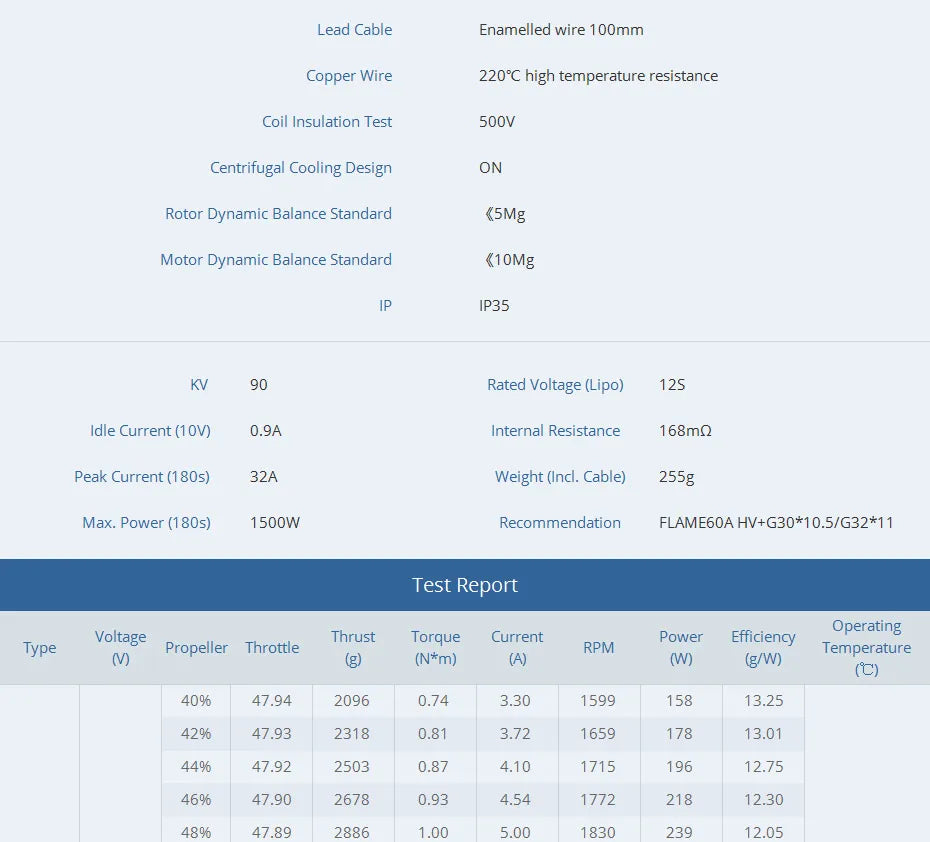This screenshot has height=842, width=930.
Task: Select the Efficiency (g/W) column header
Action: tap(763, 648)
